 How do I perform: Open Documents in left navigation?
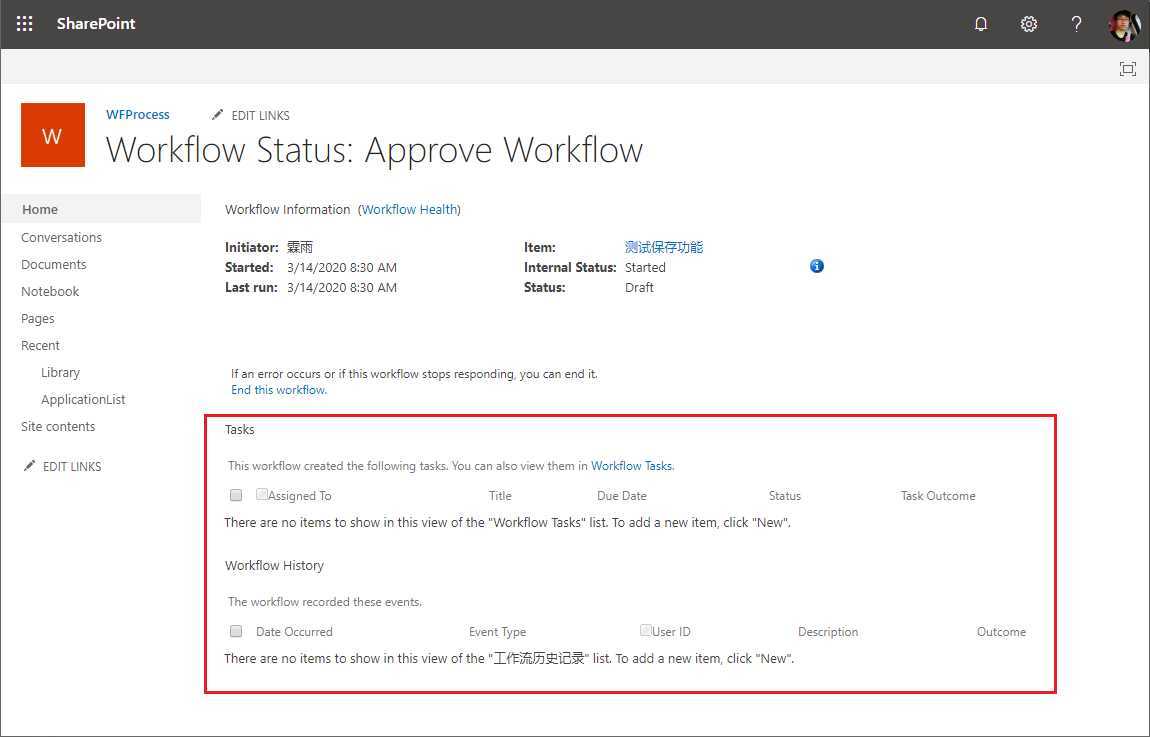coord(54,264)
